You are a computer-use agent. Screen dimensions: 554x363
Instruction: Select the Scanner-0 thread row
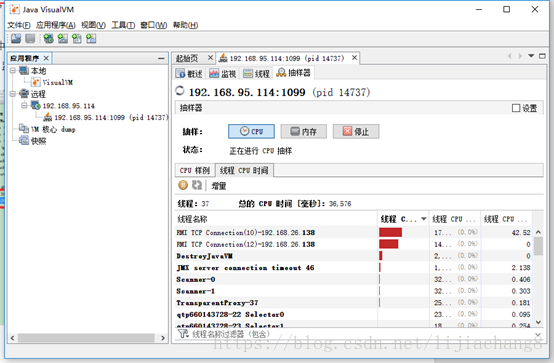click(x=353, y=279)
